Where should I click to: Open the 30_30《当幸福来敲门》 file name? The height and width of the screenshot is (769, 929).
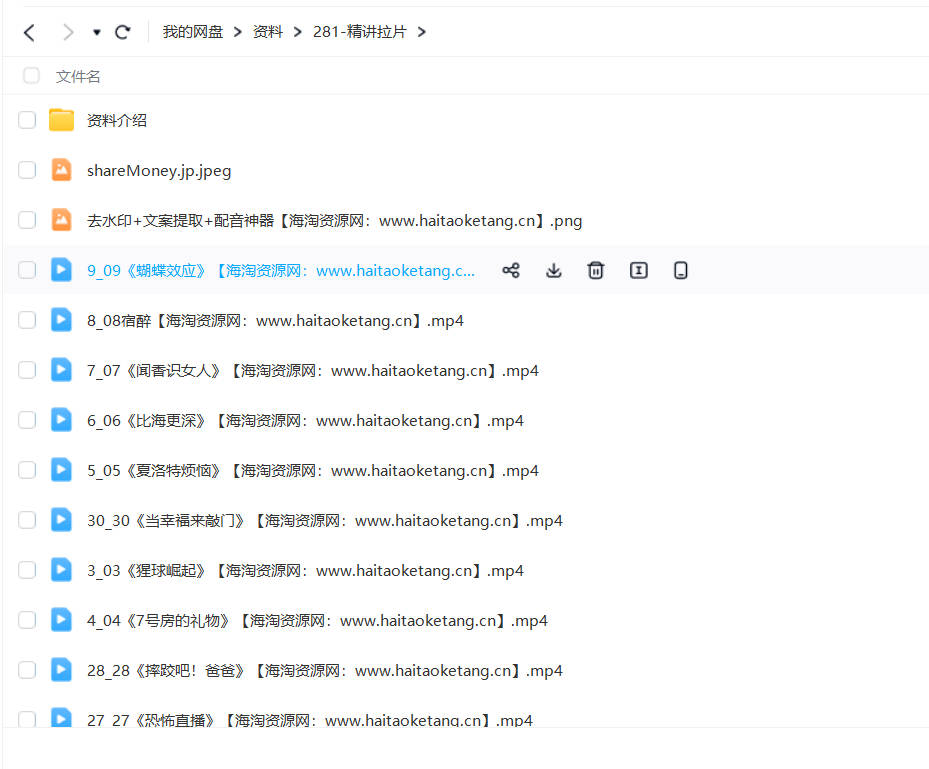click(325, 521)
